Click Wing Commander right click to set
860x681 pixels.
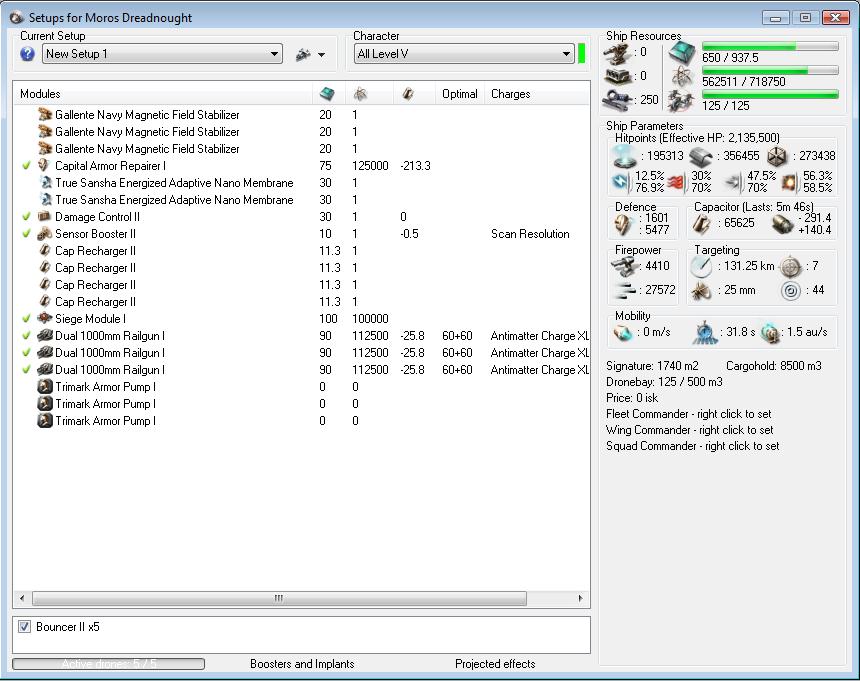(x=689, y=430)
